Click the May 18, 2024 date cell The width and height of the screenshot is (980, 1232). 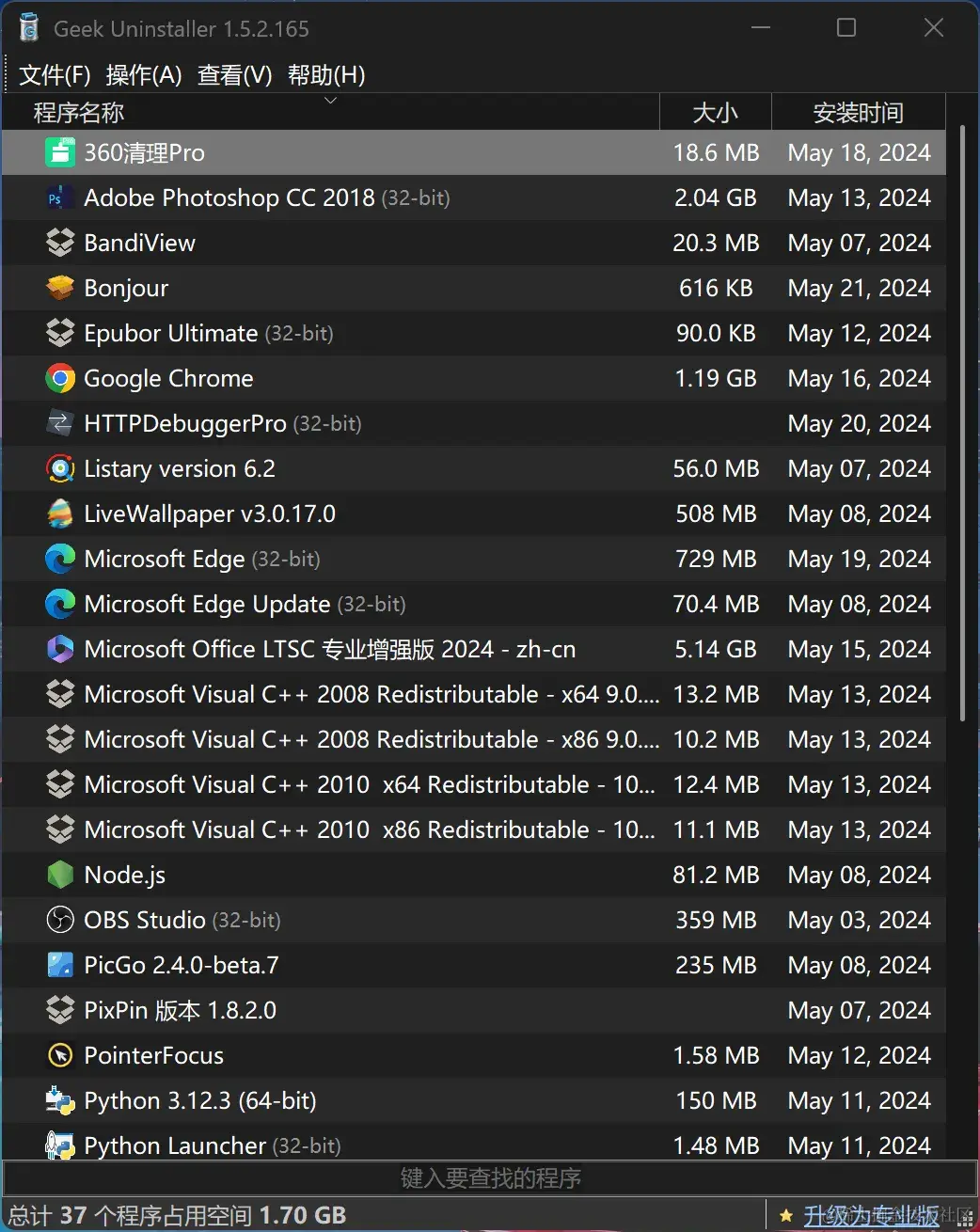click(859, 152)
